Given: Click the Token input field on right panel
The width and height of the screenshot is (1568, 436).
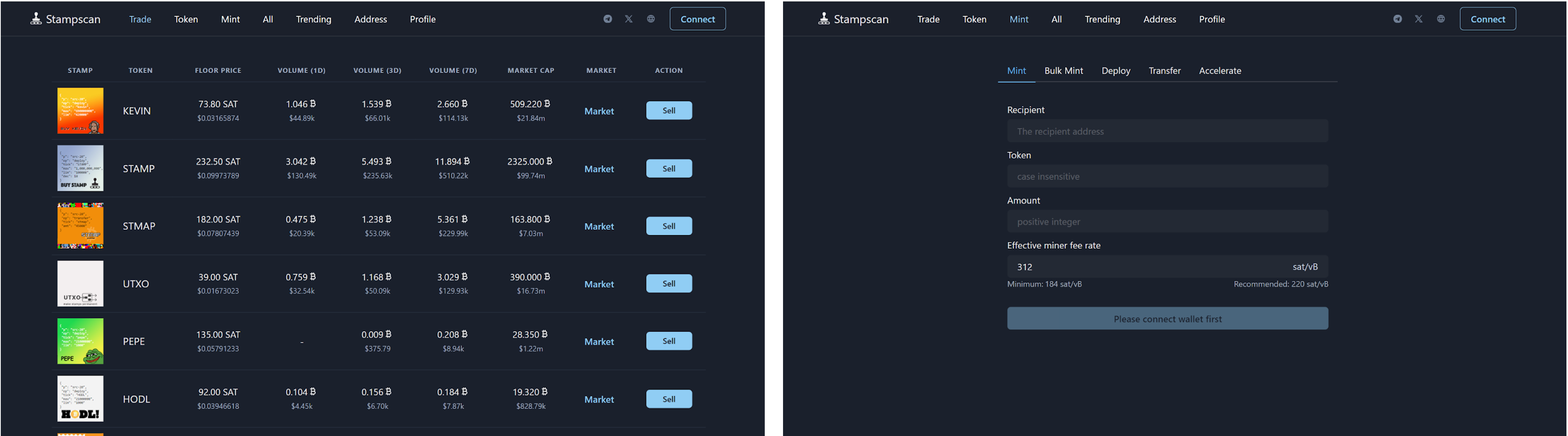Looking at the screenshot, I should 1167,176.
